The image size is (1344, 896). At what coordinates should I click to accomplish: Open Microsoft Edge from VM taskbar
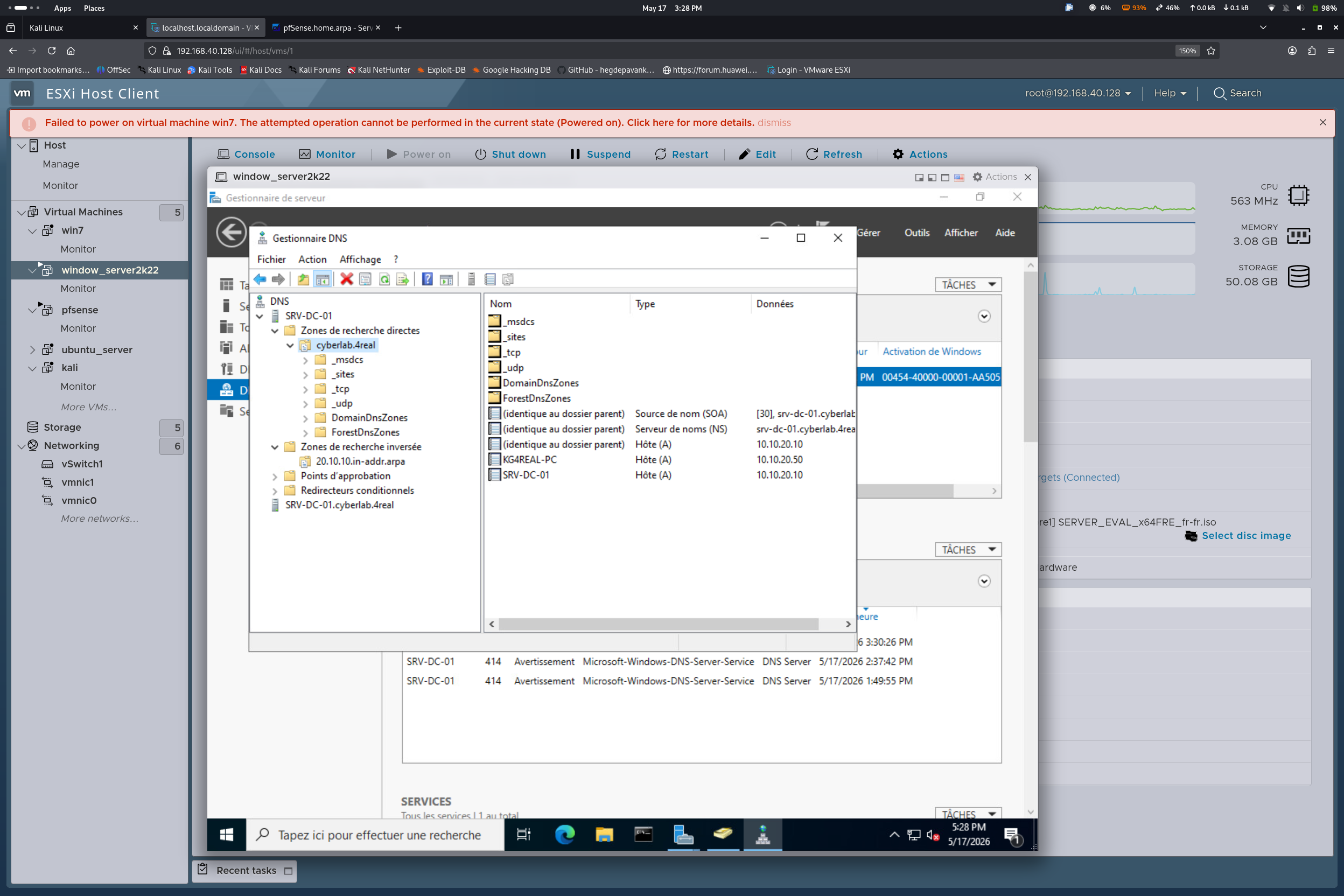coord(564,835)
